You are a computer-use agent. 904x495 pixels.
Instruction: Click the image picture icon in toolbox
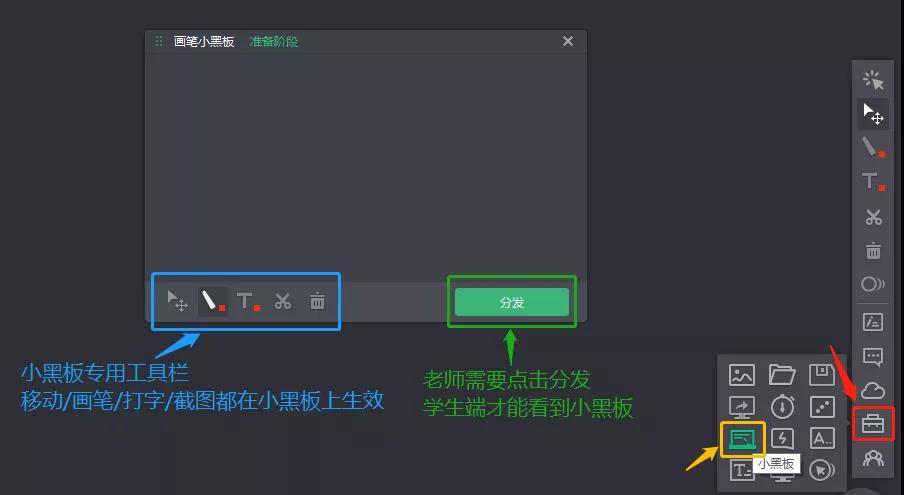[741, 375]
